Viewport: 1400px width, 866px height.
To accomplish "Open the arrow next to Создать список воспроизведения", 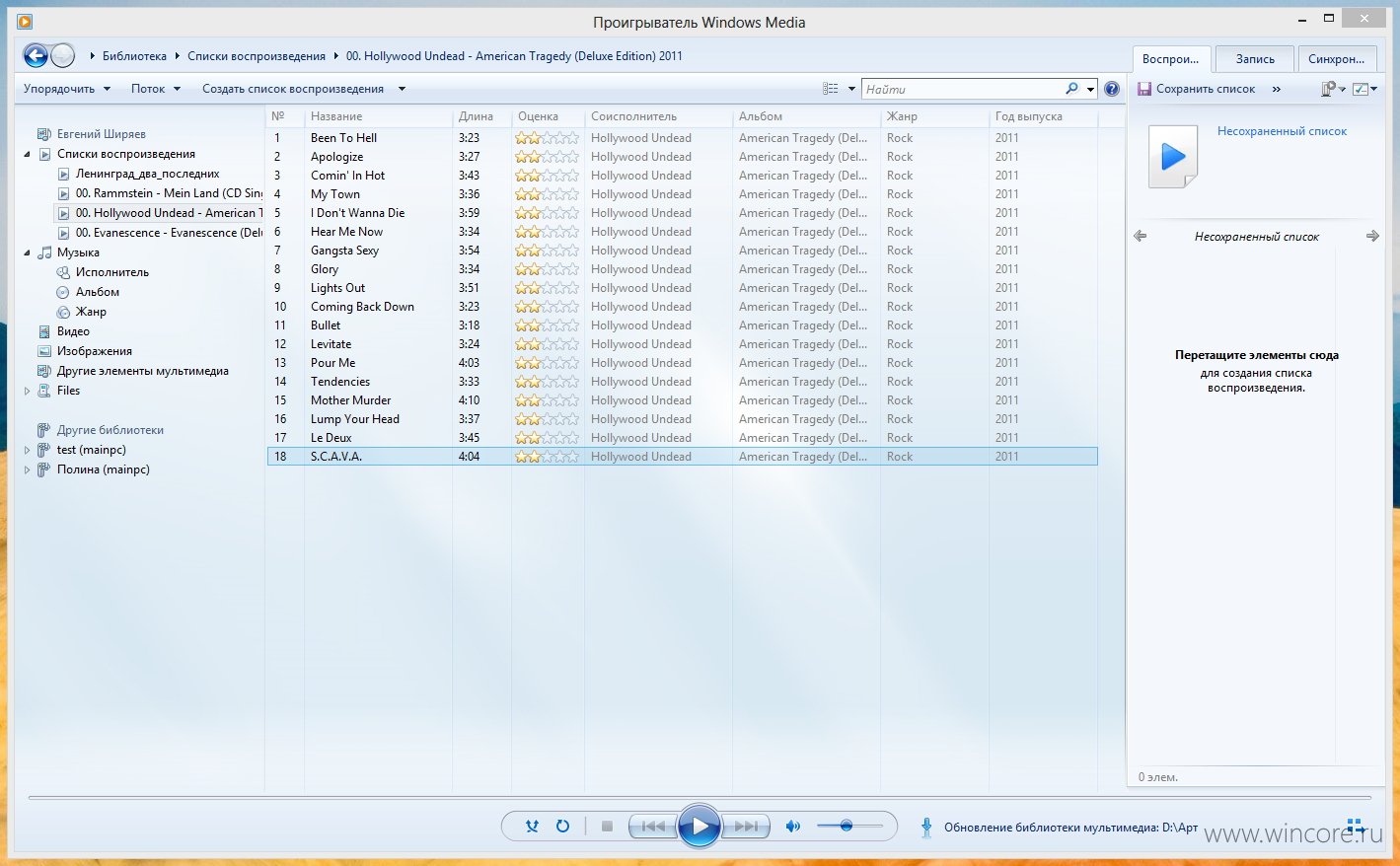I will [x=402, y=89].
